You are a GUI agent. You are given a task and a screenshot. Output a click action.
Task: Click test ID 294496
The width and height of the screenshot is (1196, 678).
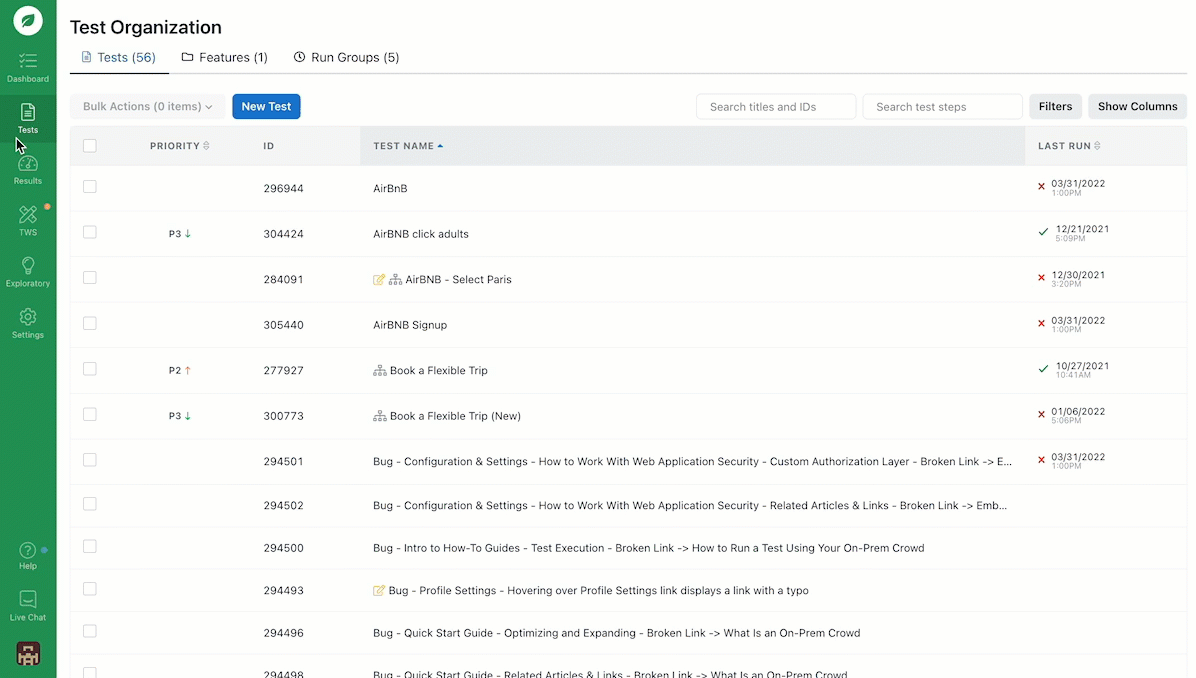(x=284, y=633)
